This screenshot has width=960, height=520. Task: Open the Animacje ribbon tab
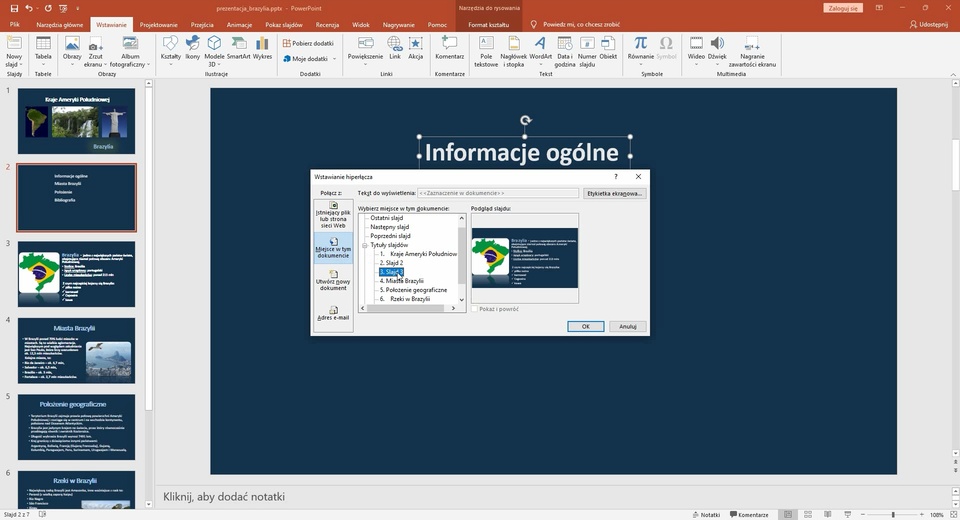point(239,23)
